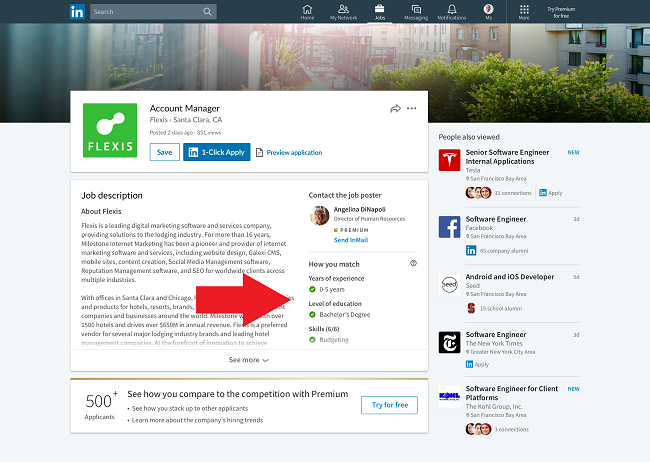The image size is (650, 462).
Task: Click the Try for free Premium button
Action: tap(389, 405)
